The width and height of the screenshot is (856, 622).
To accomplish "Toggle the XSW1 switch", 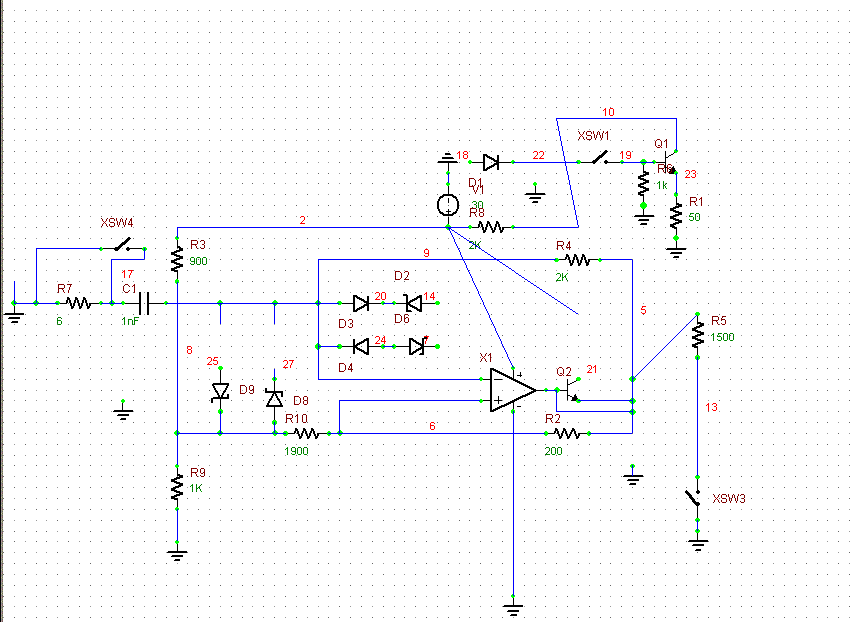I will (600, 158).
